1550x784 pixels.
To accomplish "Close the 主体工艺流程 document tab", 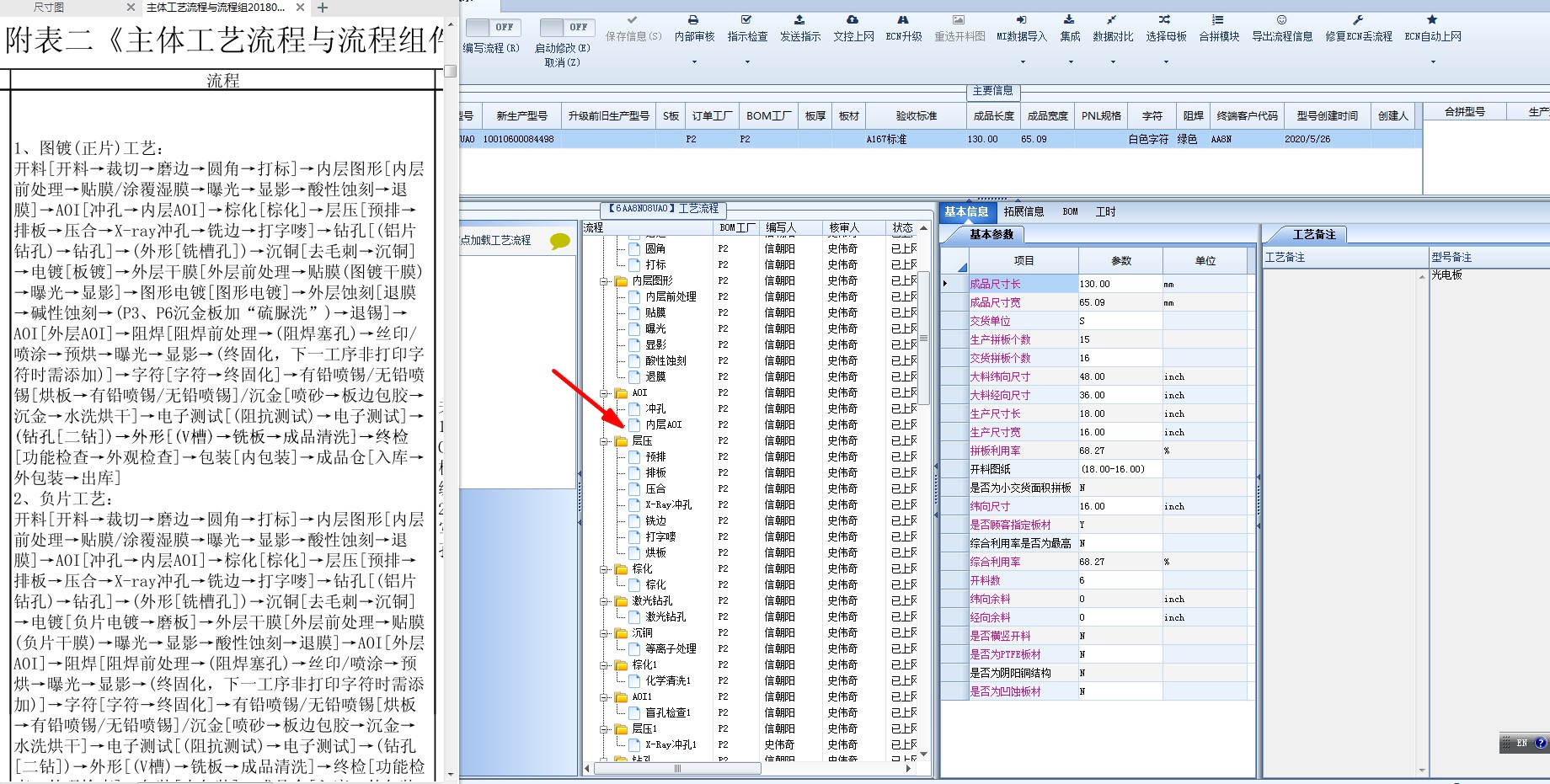I will 300,8.
